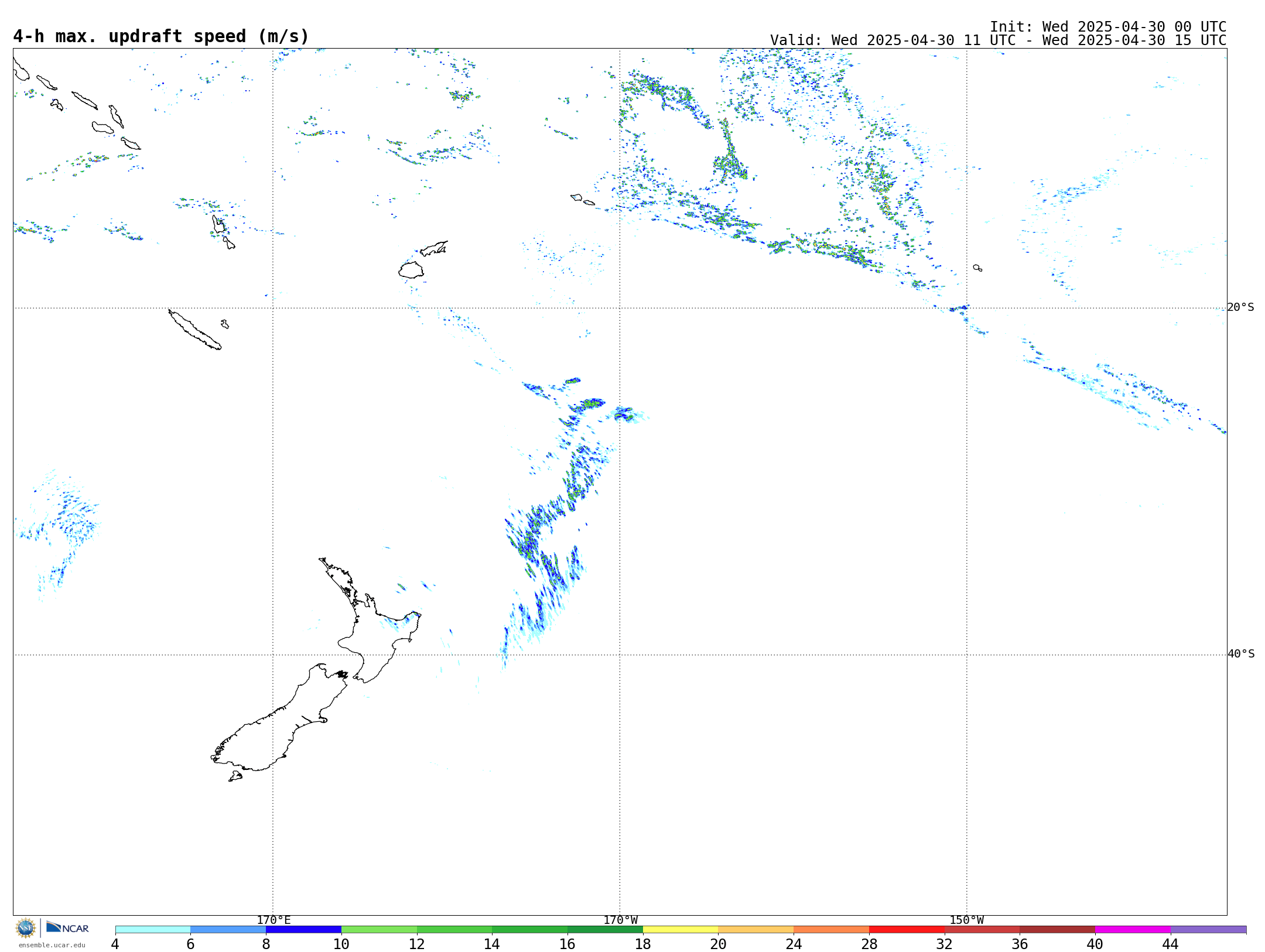Click the small Tahiti island outline
The width and height of the screenshot is (1265, 952).
tap(977, 268)
